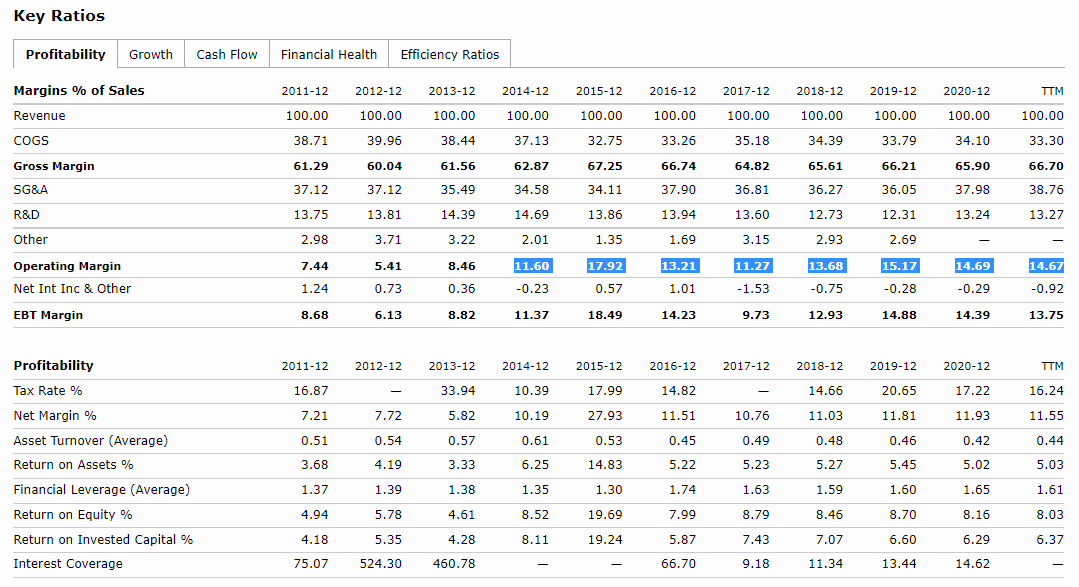
Task: Click the Margins % of Sales header
Action: [x=79, y=91]
